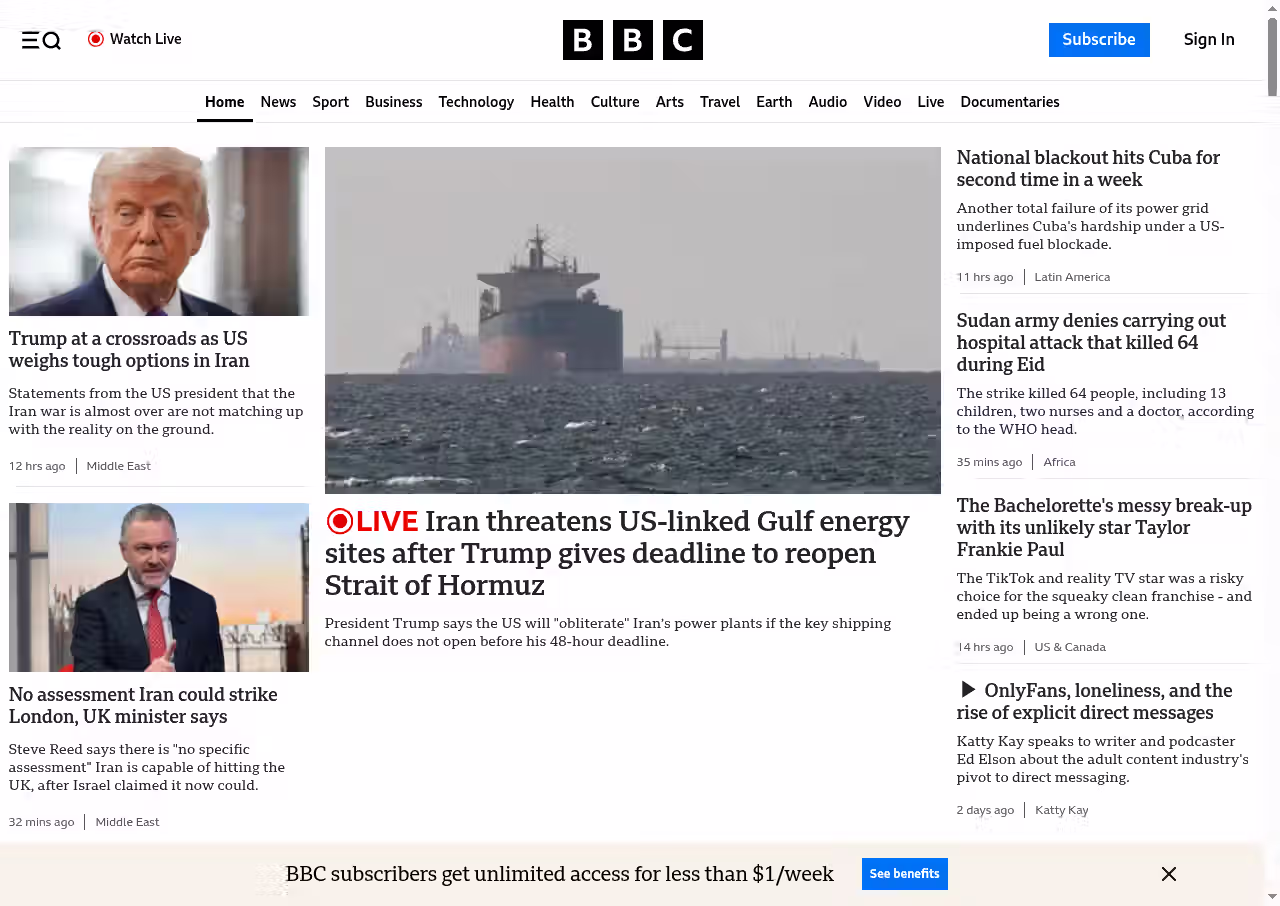This screenshot has width=1280, height=906.
Task: Click the See benefits button
Action: 904,874
